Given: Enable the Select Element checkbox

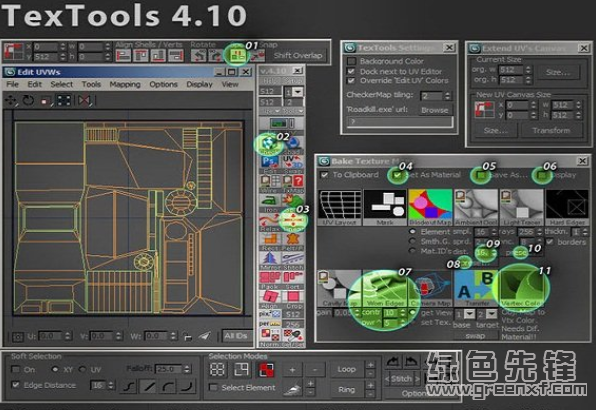Looking at the screenshot, I should 214,388.
